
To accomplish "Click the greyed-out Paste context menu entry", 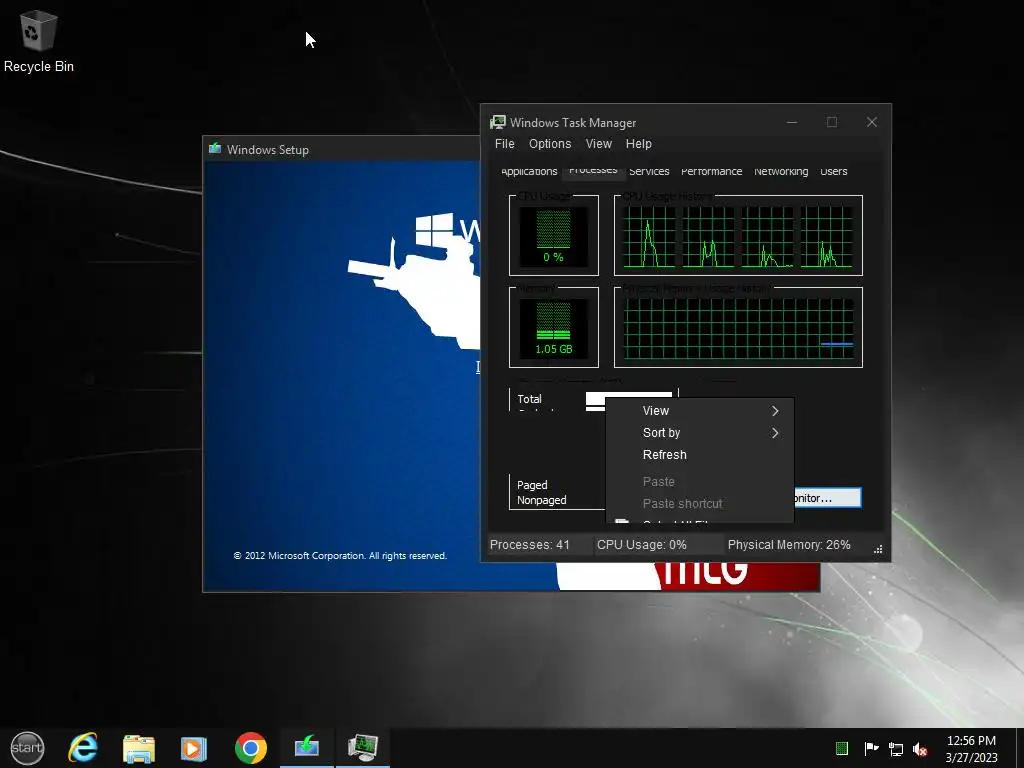I will [699, 482].
